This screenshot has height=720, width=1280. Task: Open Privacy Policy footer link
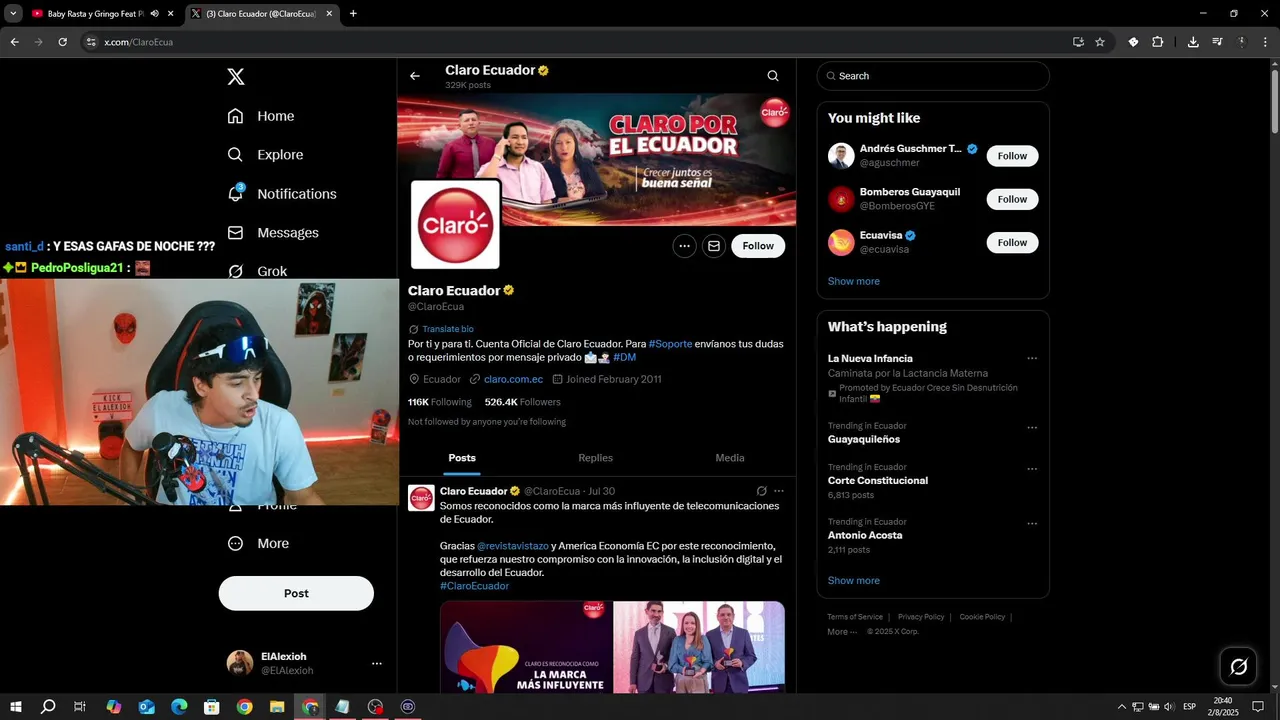(921, 617)
